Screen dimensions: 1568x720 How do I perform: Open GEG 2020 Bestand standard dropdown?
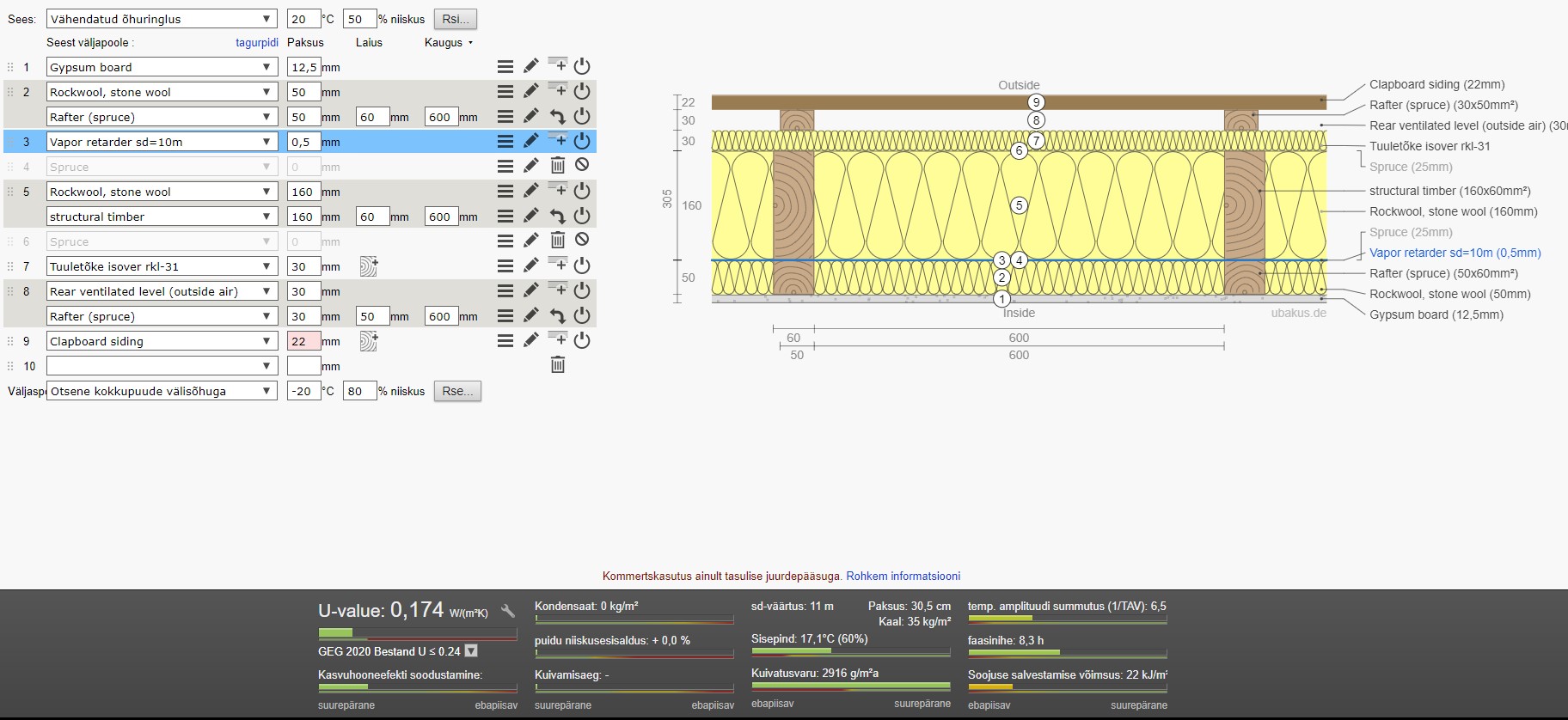(471, 651)
